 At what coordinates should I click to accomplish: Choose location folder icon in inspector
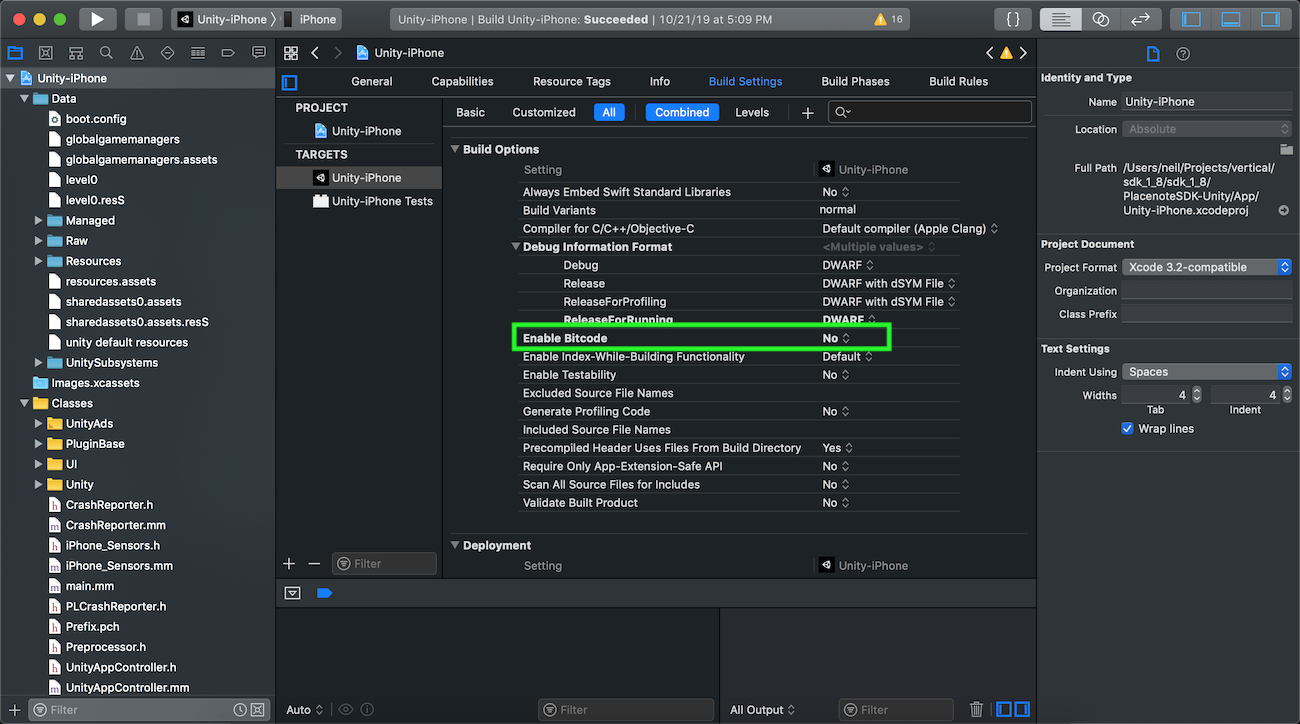(1286, 149)
